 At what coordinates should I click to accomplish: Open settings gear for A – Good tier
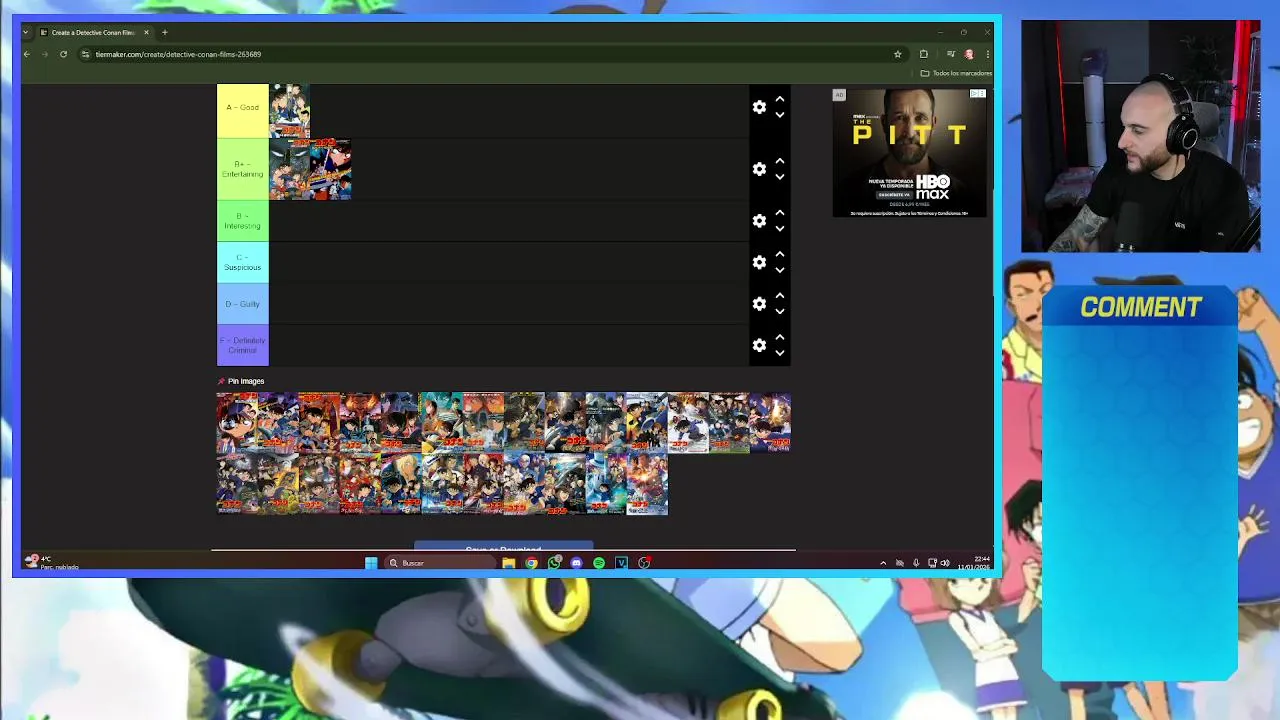click(x=759, y=107)
